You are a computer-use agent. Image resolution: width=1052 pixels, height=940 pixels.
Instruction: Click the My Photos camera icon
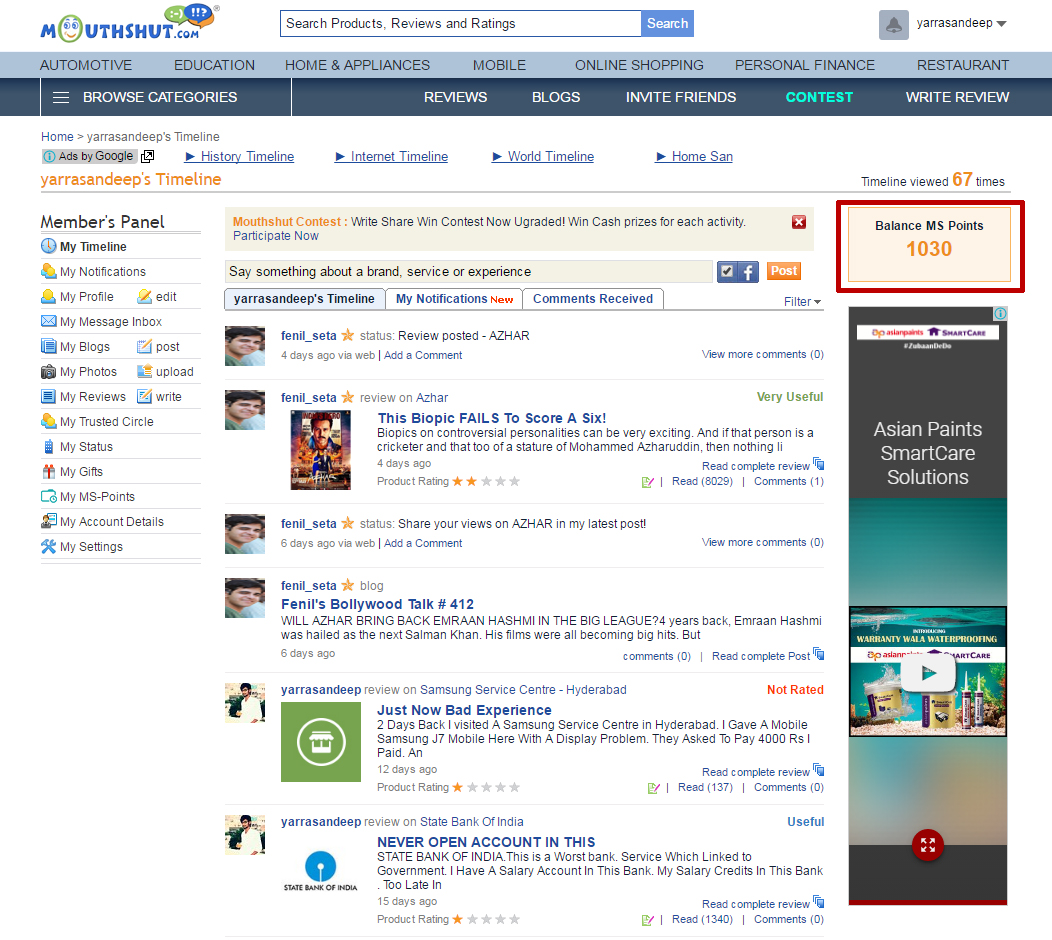tap(48, 372)
